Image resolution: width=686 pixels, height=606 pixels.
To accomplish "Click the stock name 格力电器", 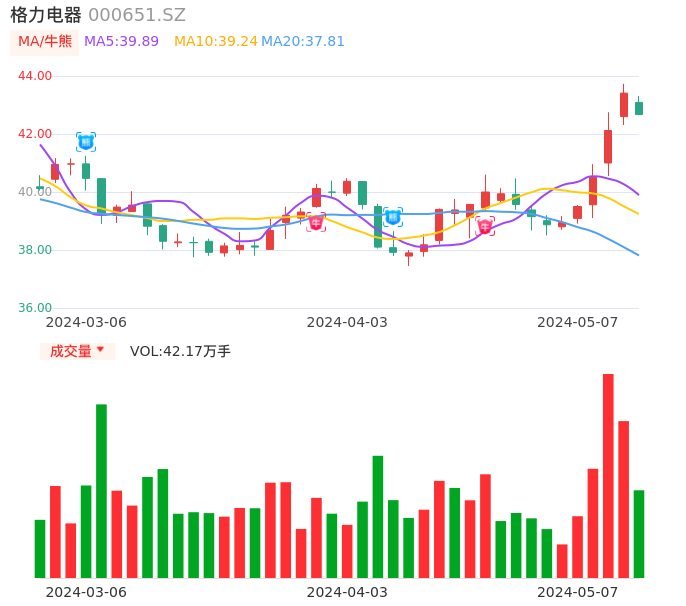I will pos(46,15).
